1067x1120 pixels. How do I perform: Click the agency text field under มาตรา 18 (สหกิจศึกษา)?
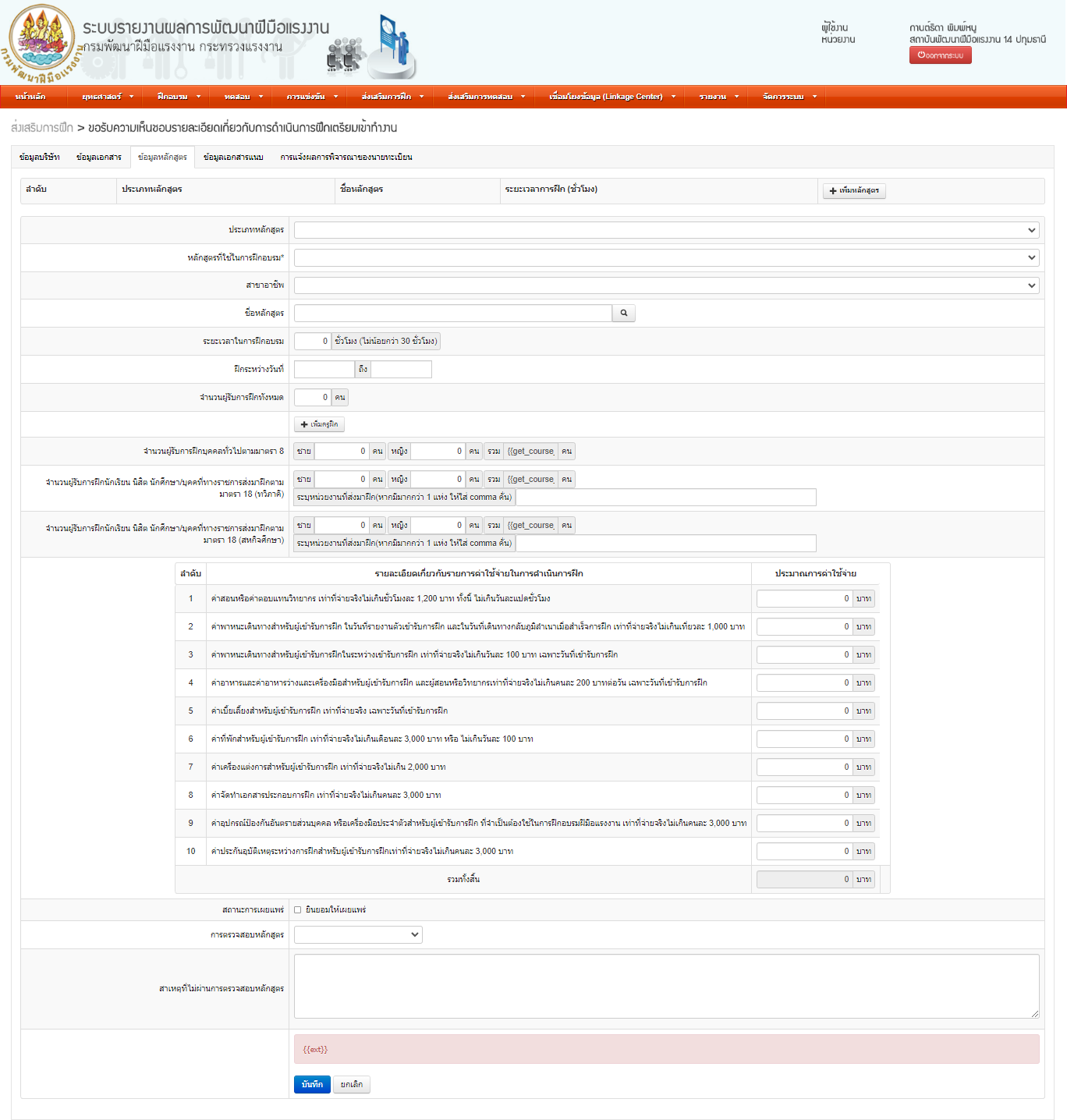(x=666, y=543)
